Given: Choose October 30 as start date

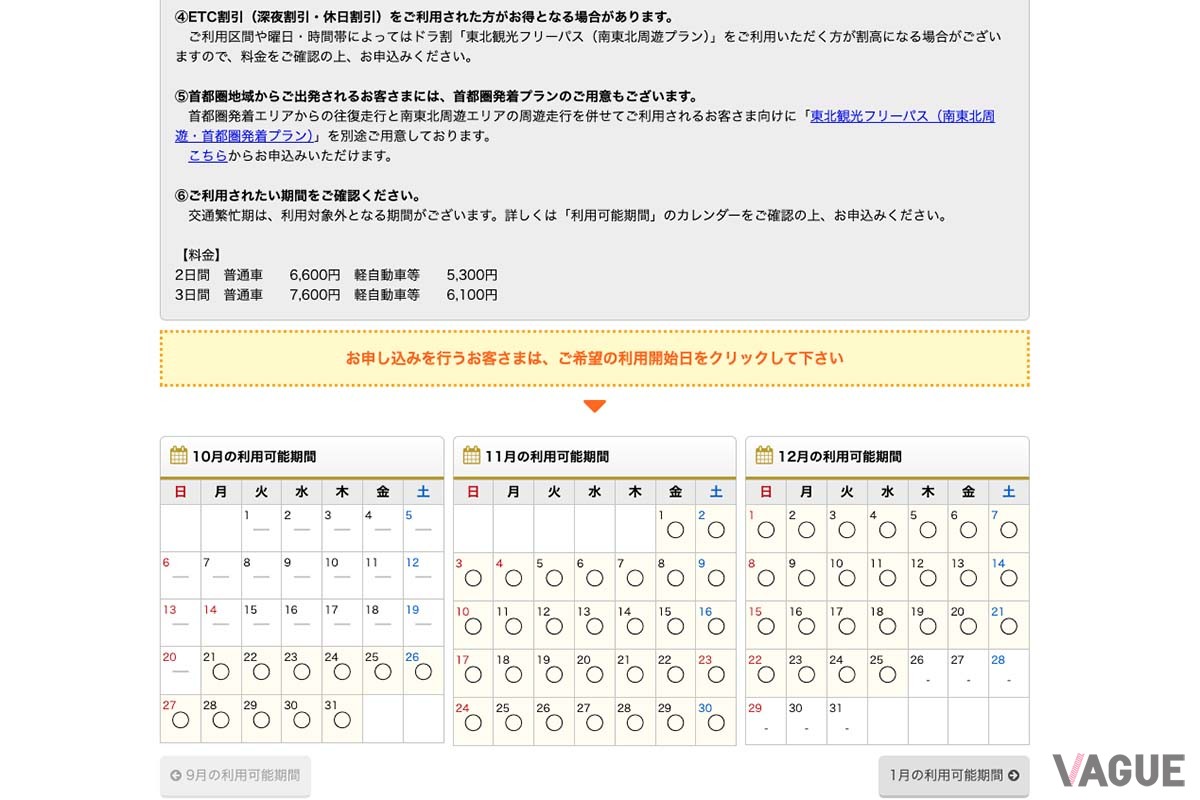Looking at the screenshot, I should coord(302,720).
